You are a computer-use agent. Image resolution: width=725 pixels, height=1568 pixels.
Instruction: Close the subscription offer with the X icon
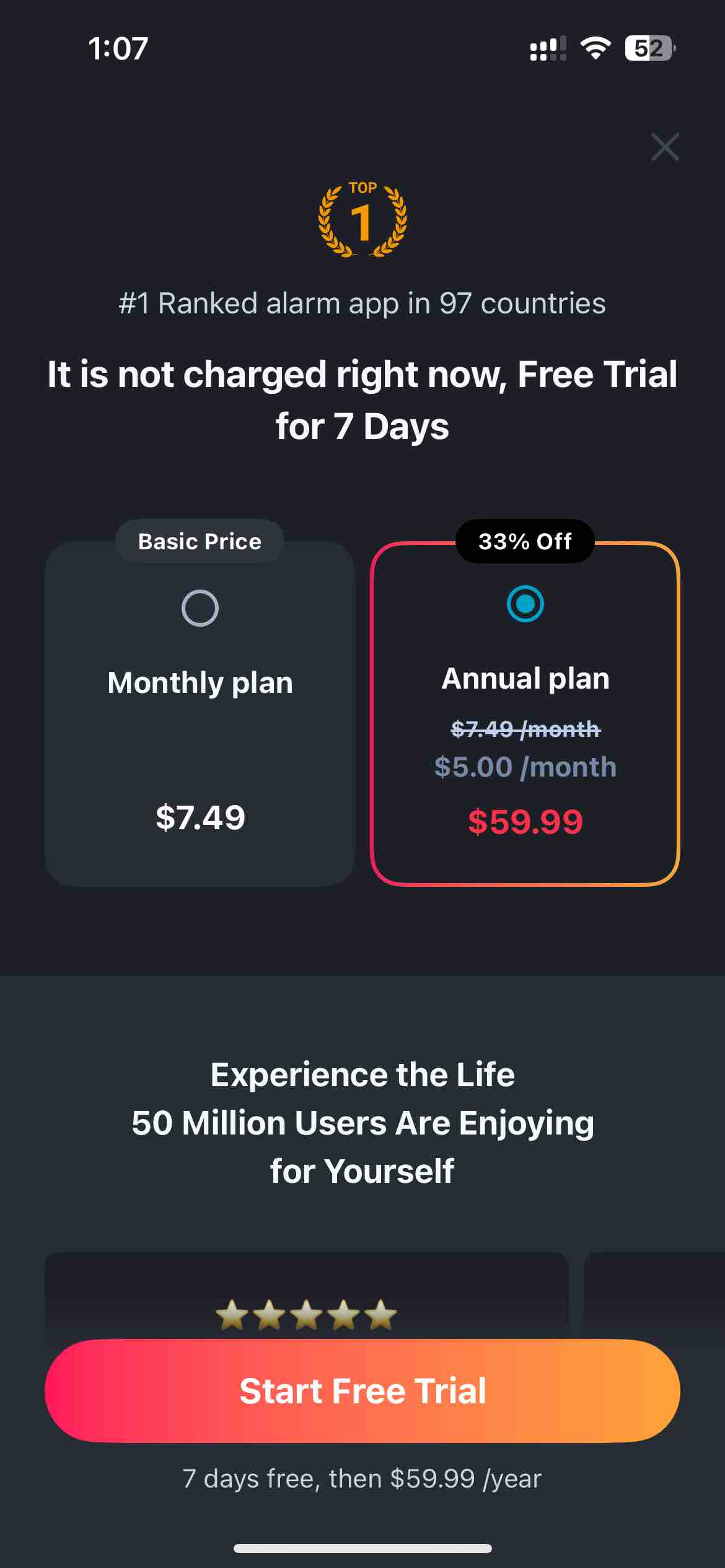tap(665, 147)
